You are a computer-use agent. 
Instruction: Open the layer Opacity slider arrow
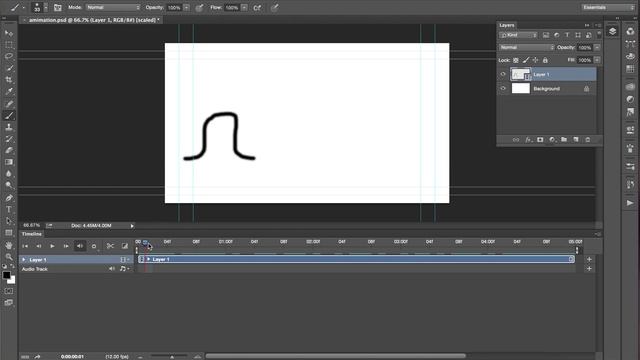pos(597,47)
